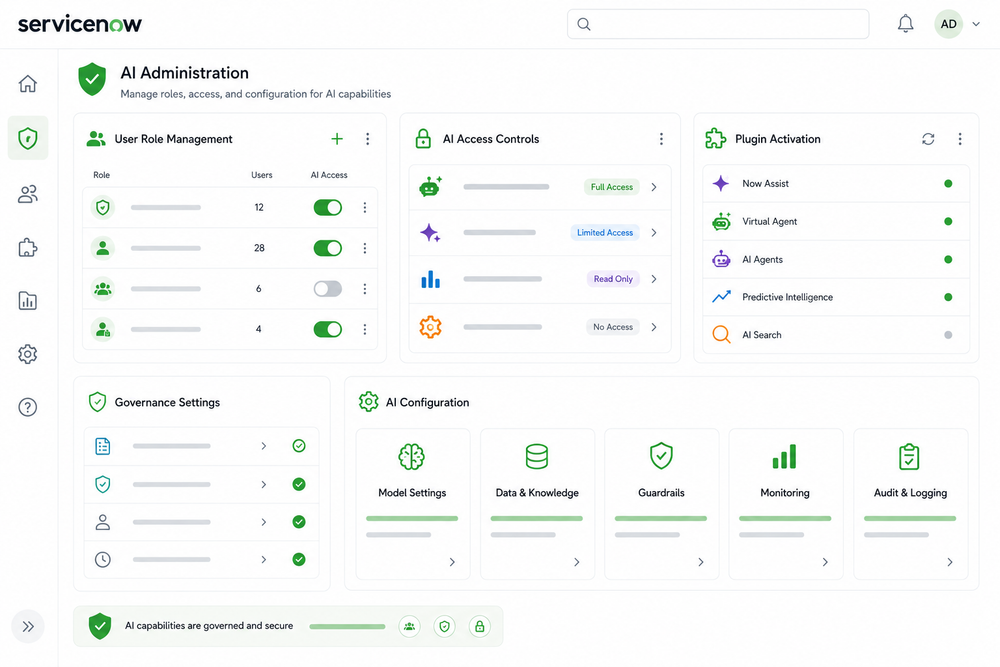Click the ServiceNow logo
1000x667 pixels.
tap(80, 24)
